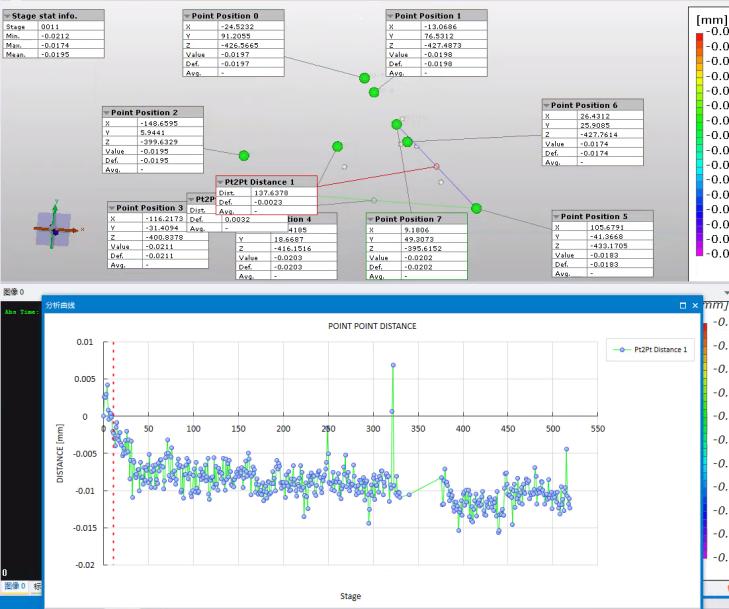Collapse the Point Position 2 info box
The image size is (729, 609).
point(106,113)
